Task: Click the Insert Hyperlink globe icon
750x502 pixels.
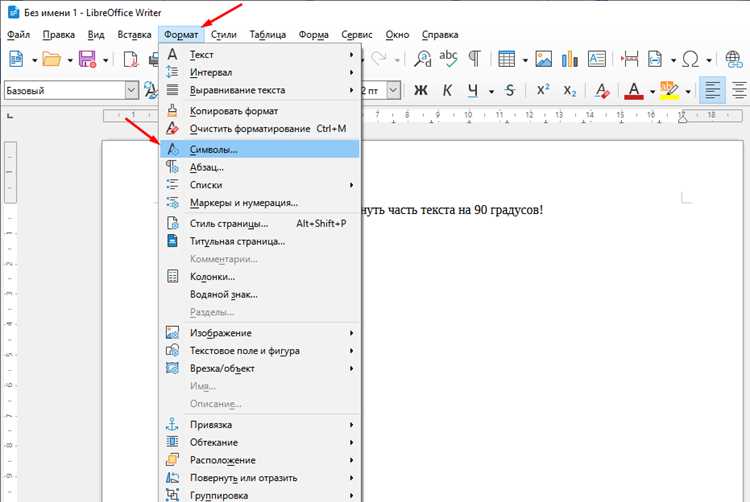Action: [x=734, y=59]
